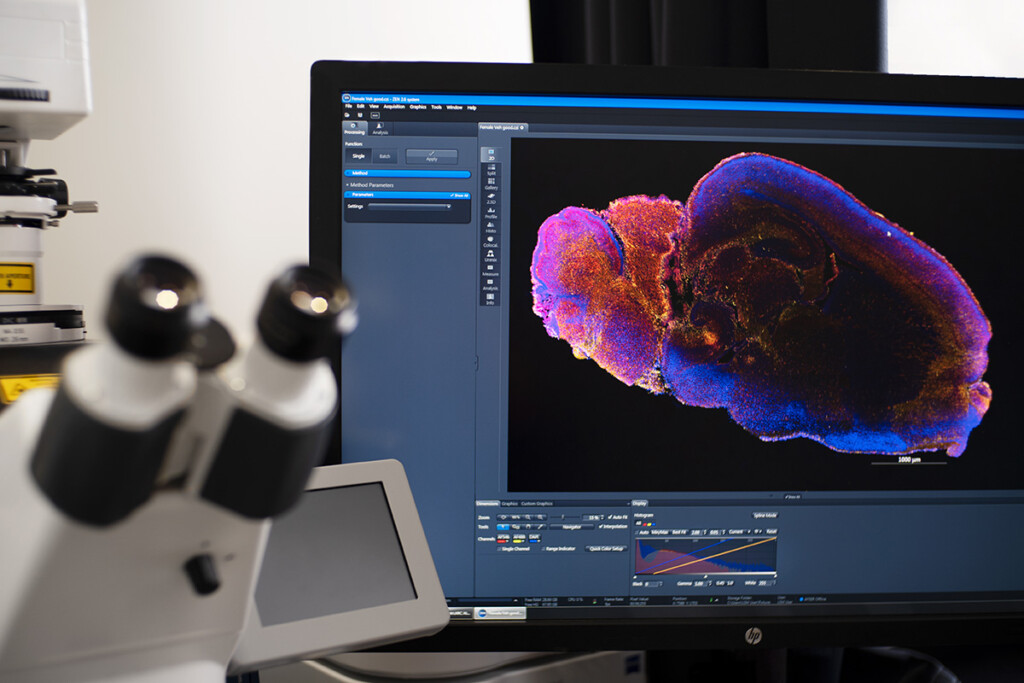Select the 2.5D view
The width and height of the screenshot is (1024, 683).
[492, 199]
